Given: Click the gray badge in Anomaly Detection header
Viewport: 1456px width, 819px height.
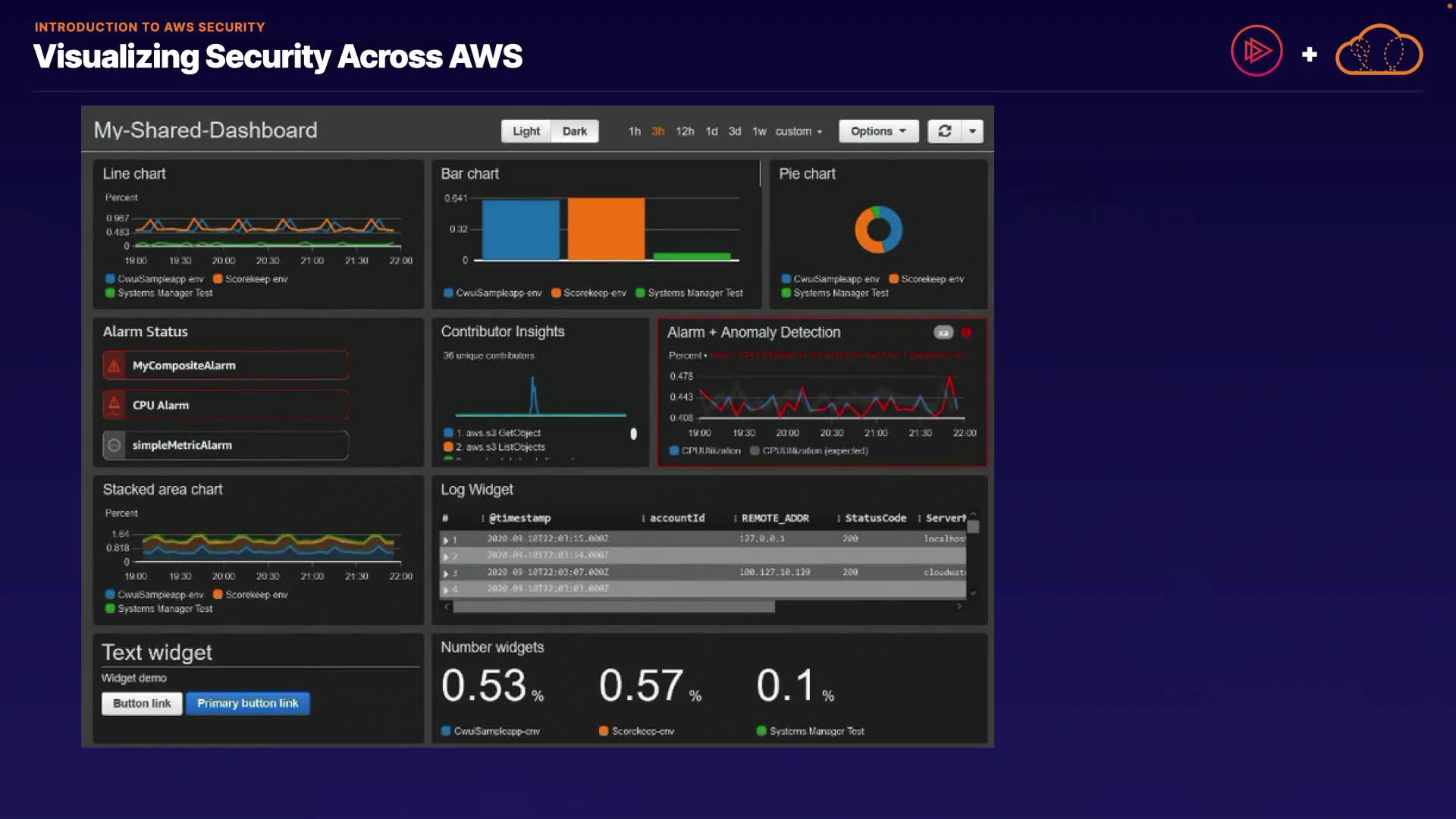Looking at the screenshot, I should 943,332.
